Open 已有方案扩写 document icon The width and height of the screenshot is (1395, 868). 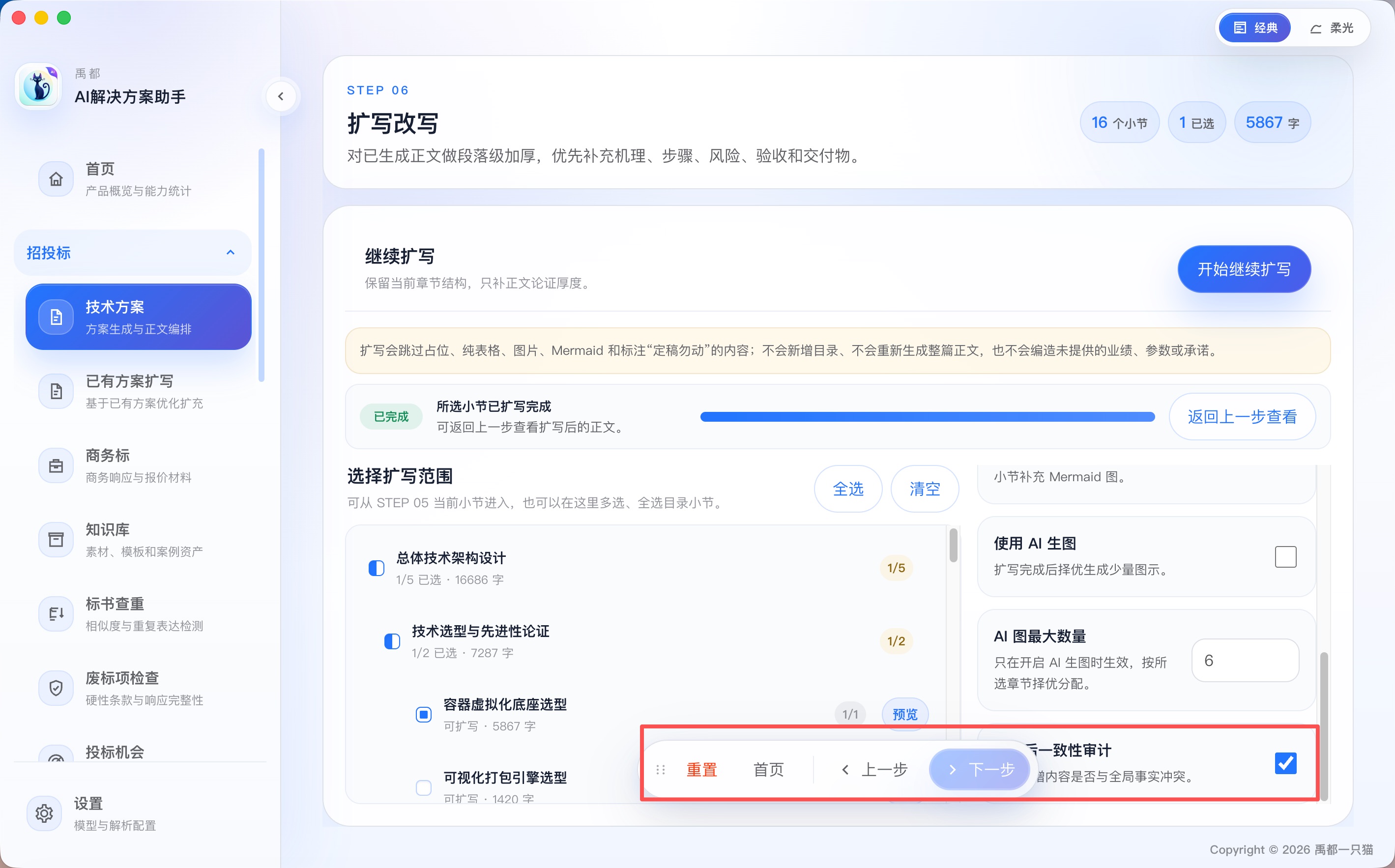56,392
